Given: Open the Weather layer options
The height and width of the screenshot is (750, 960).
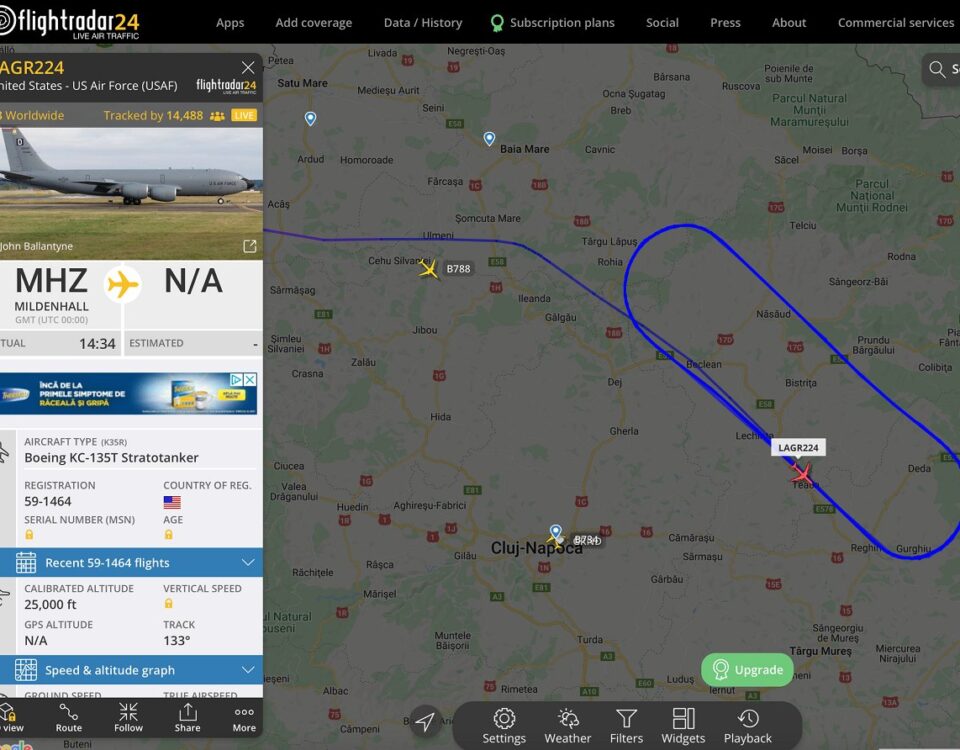Looking at the screenshot, I should (x=568, y=726).
